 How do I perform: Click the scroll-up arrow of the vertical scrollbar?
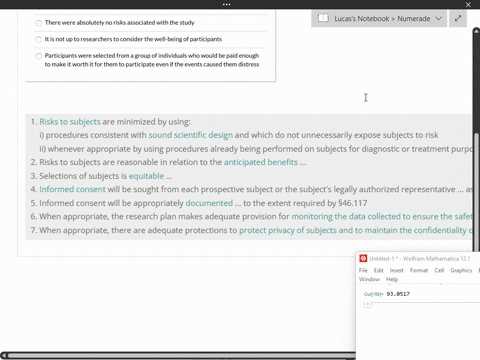click(476, 31)
